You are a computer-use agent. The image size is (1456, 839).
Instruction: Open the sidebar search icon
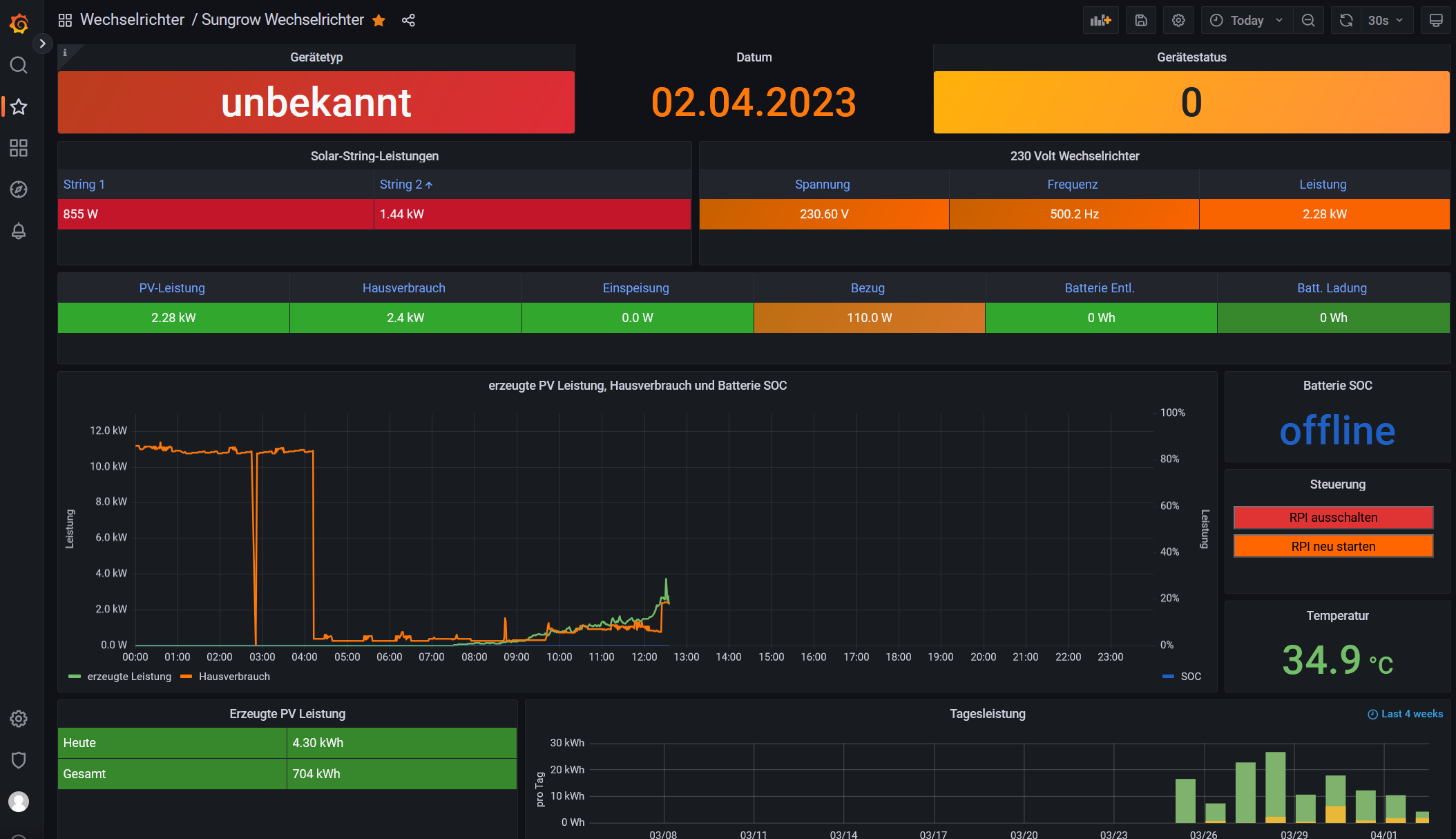[x=19, y=65]
